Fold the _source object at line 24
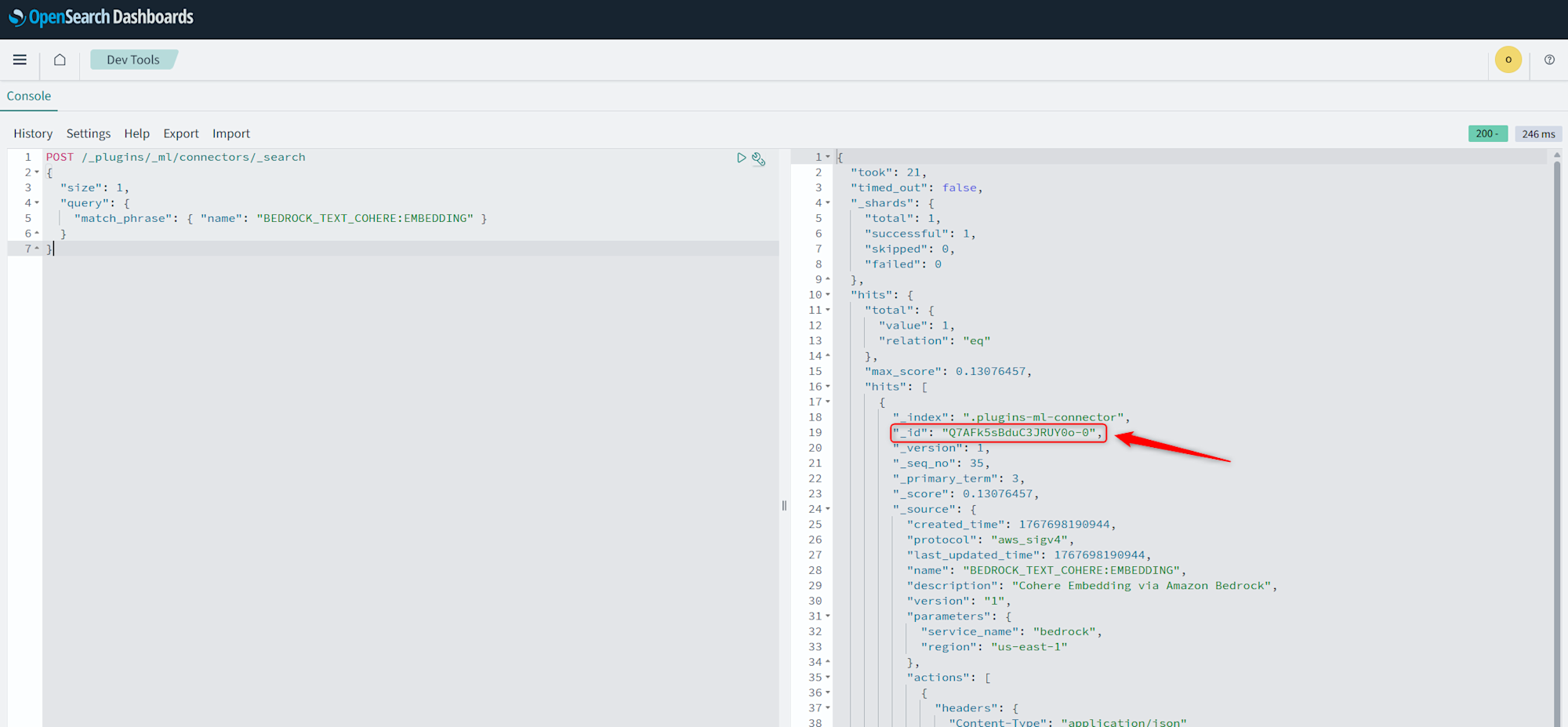The width and height of the screenshot is (1568, 727). [828, 509]
